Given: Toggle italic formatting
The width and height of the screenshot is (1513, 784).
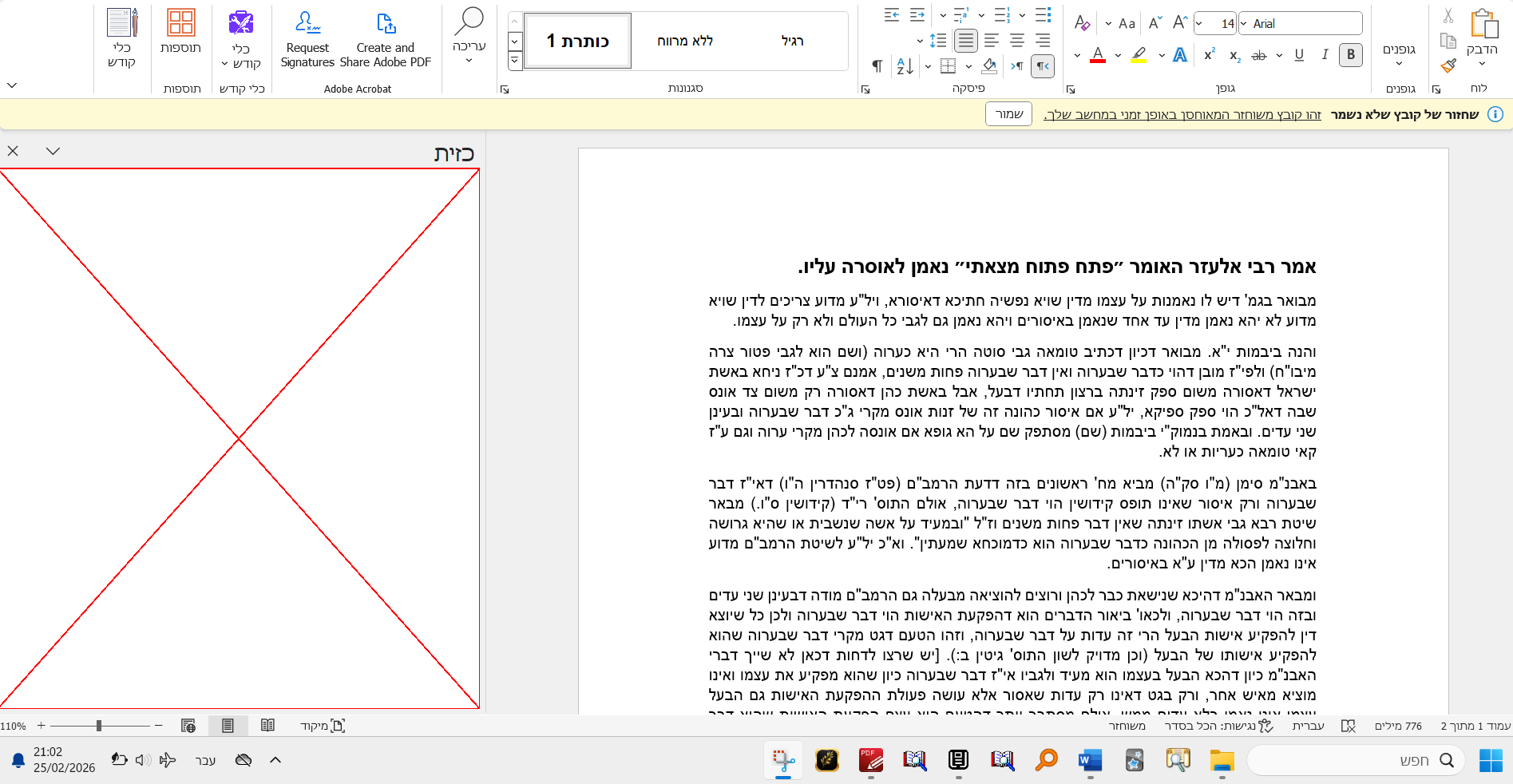Looking at the screenshot, I should 1325,55.
